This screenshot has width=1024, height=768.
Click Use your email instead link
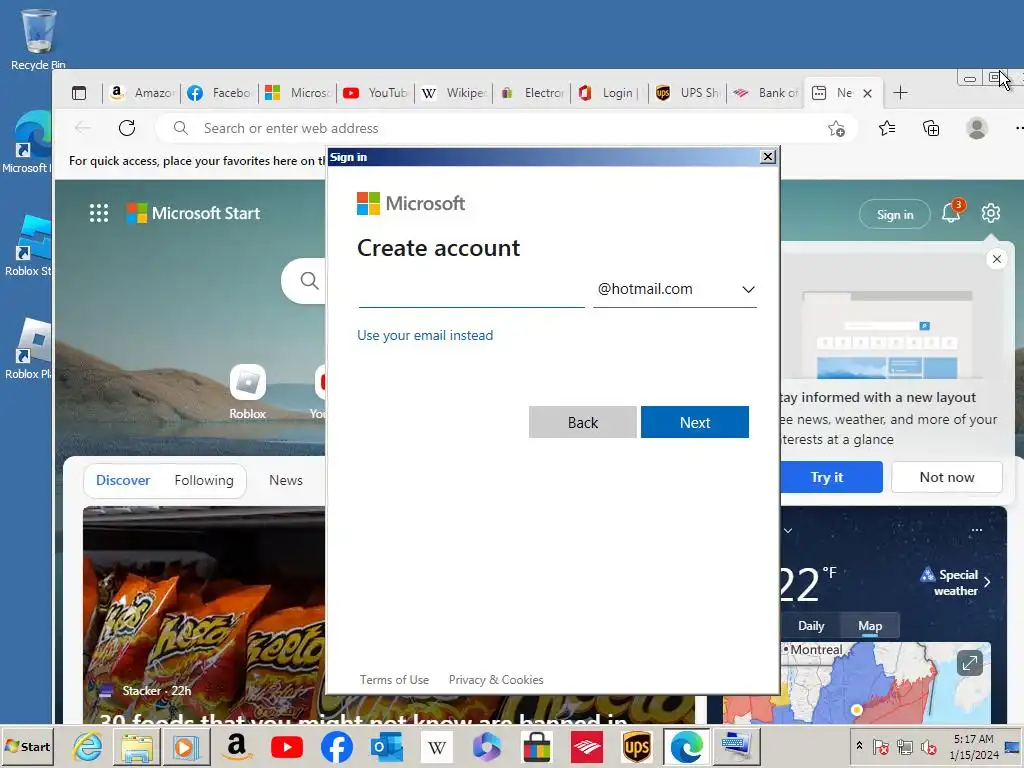[x=425, y=336]
